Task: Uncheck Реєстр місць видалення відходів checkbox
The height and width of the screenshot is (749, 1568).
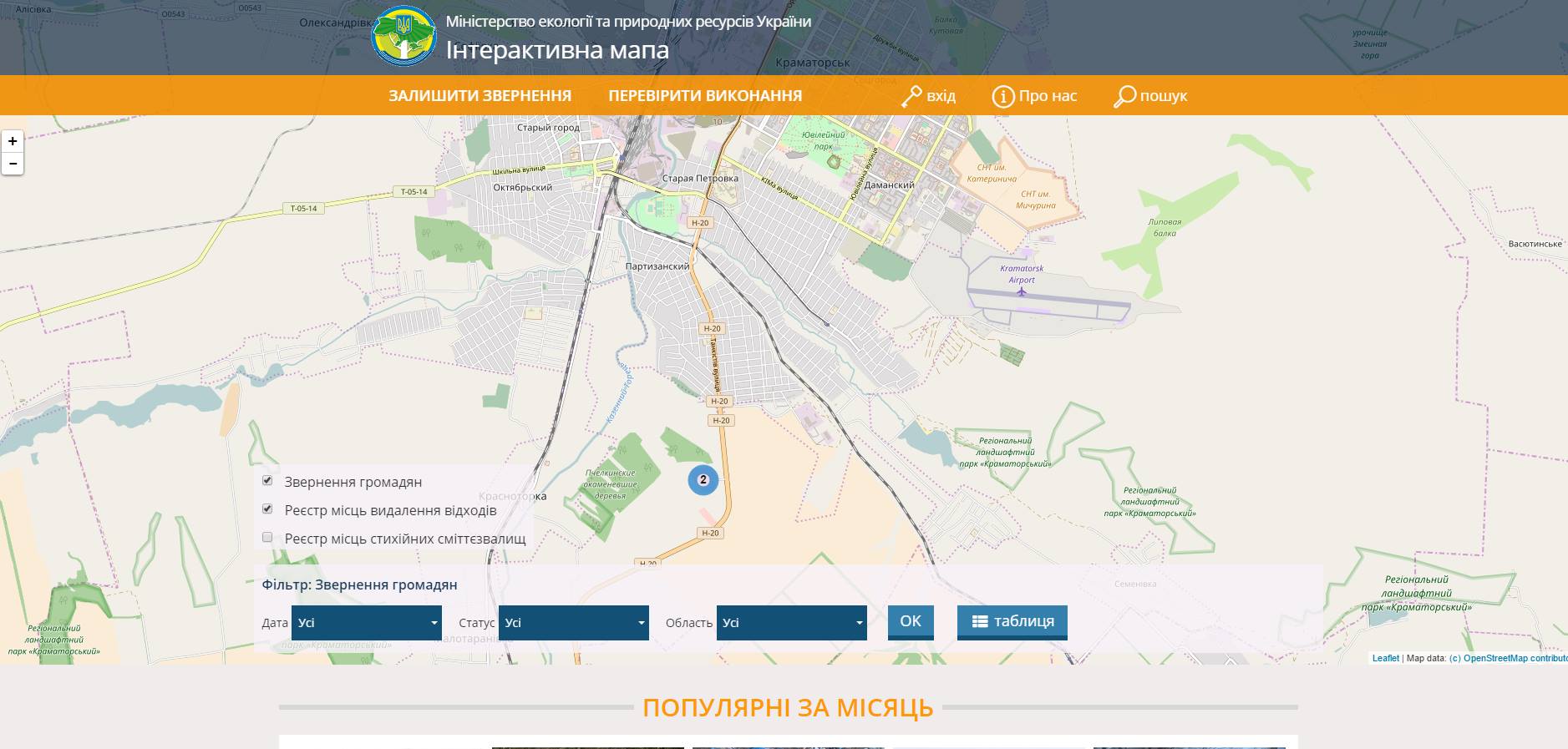Action: coord(267,509)
